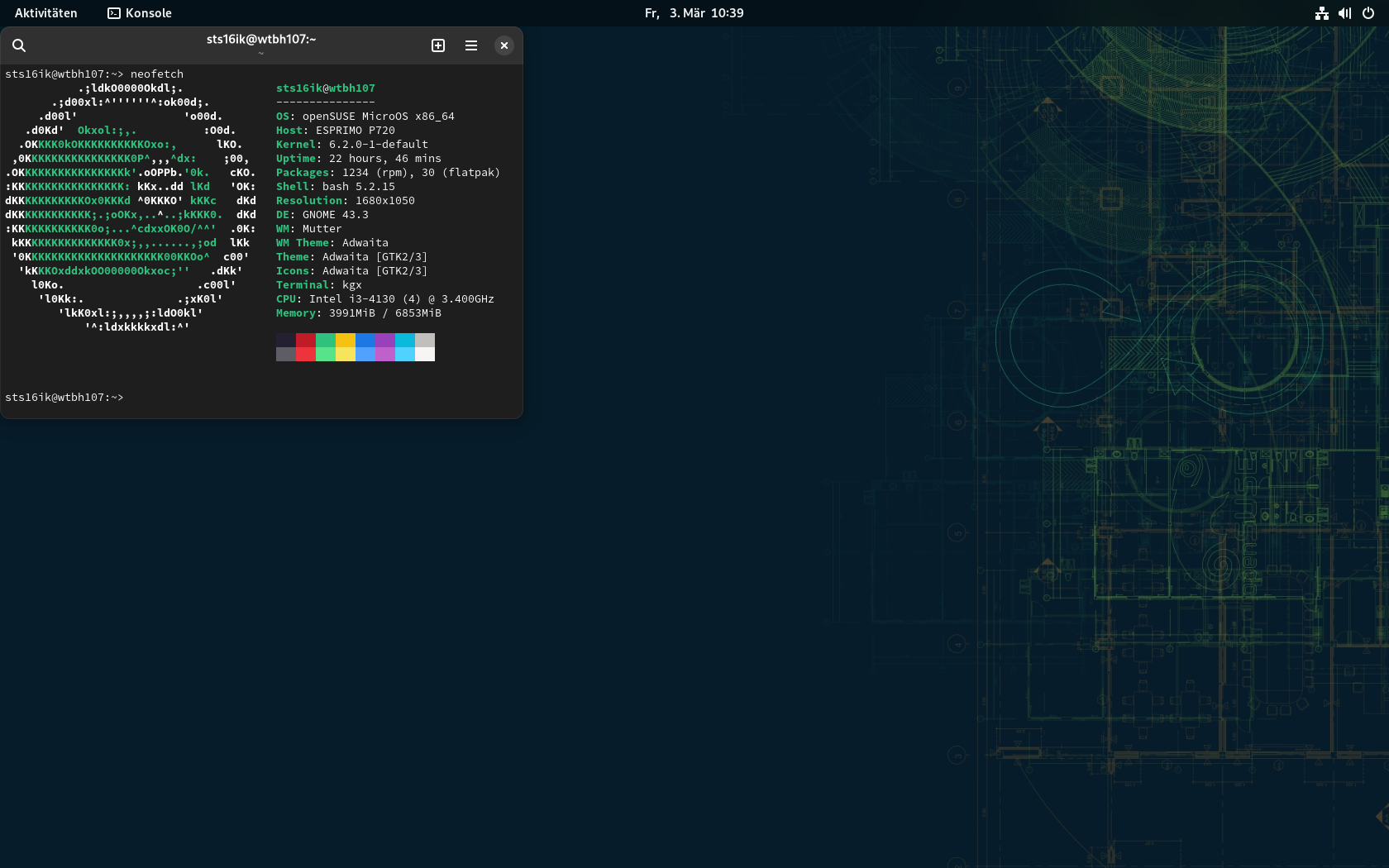Click the purple block in the top palette row
The image size is (1389, 868).
pyautogui.click(x=385, y=341)
